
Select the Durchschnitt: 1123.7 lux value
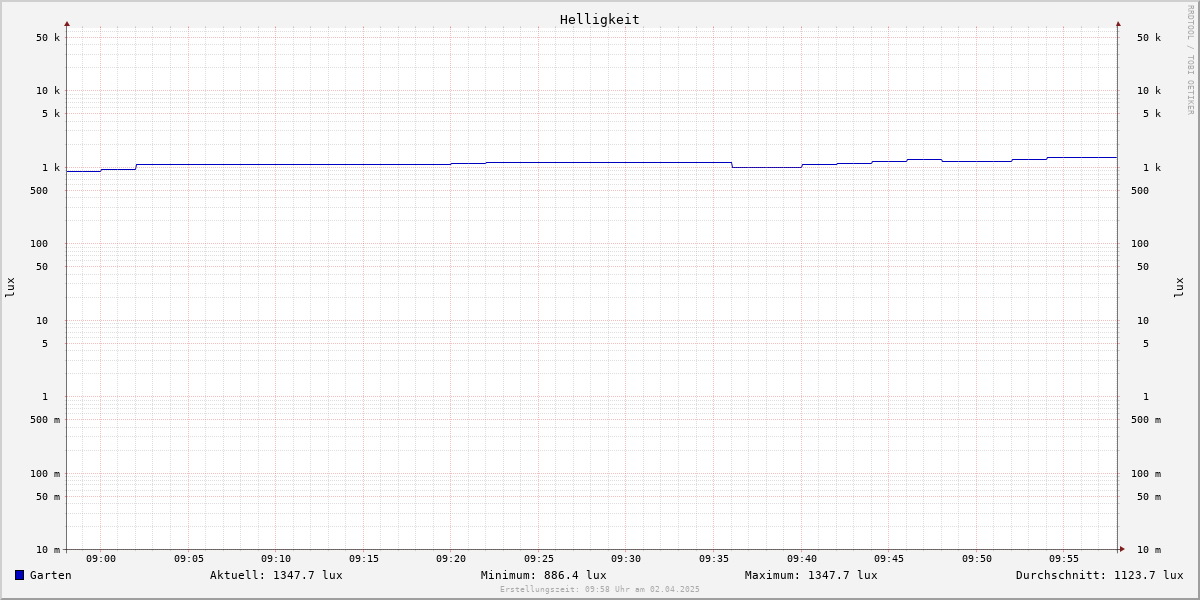1099,575
